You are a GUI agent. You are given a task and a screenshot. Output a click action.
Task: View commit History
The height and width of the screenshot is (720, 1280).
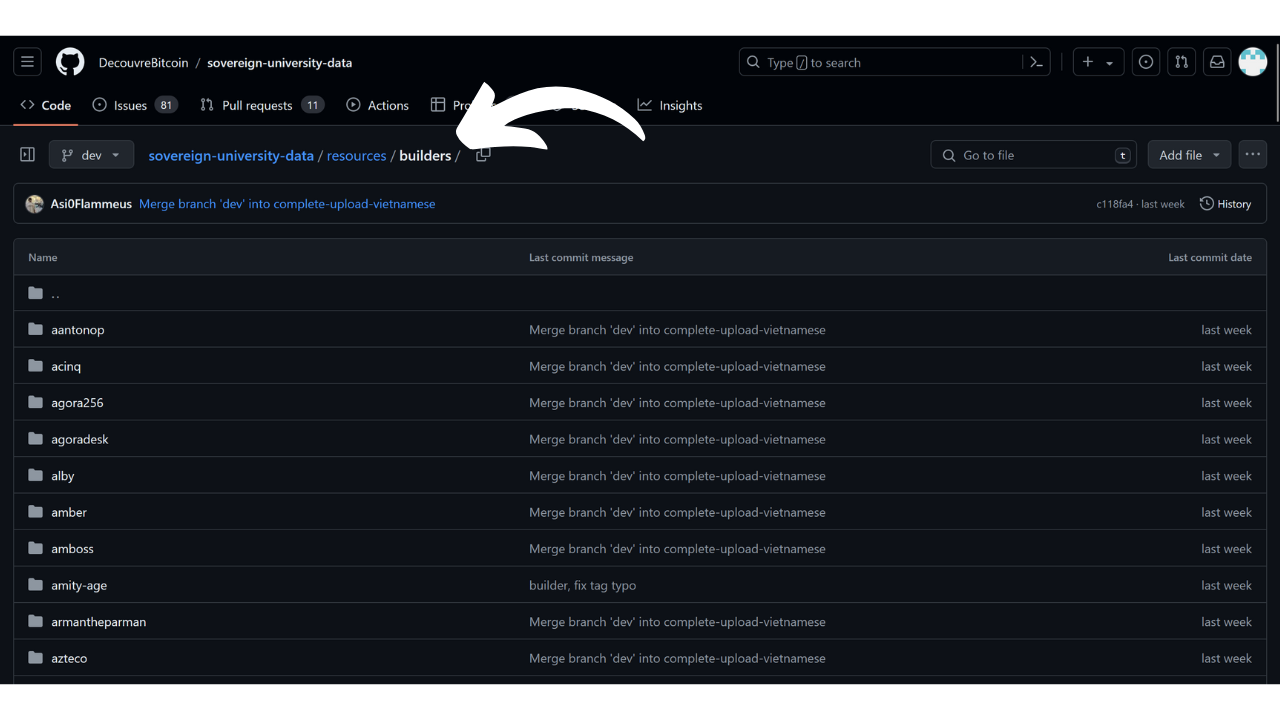(1225, 204)
